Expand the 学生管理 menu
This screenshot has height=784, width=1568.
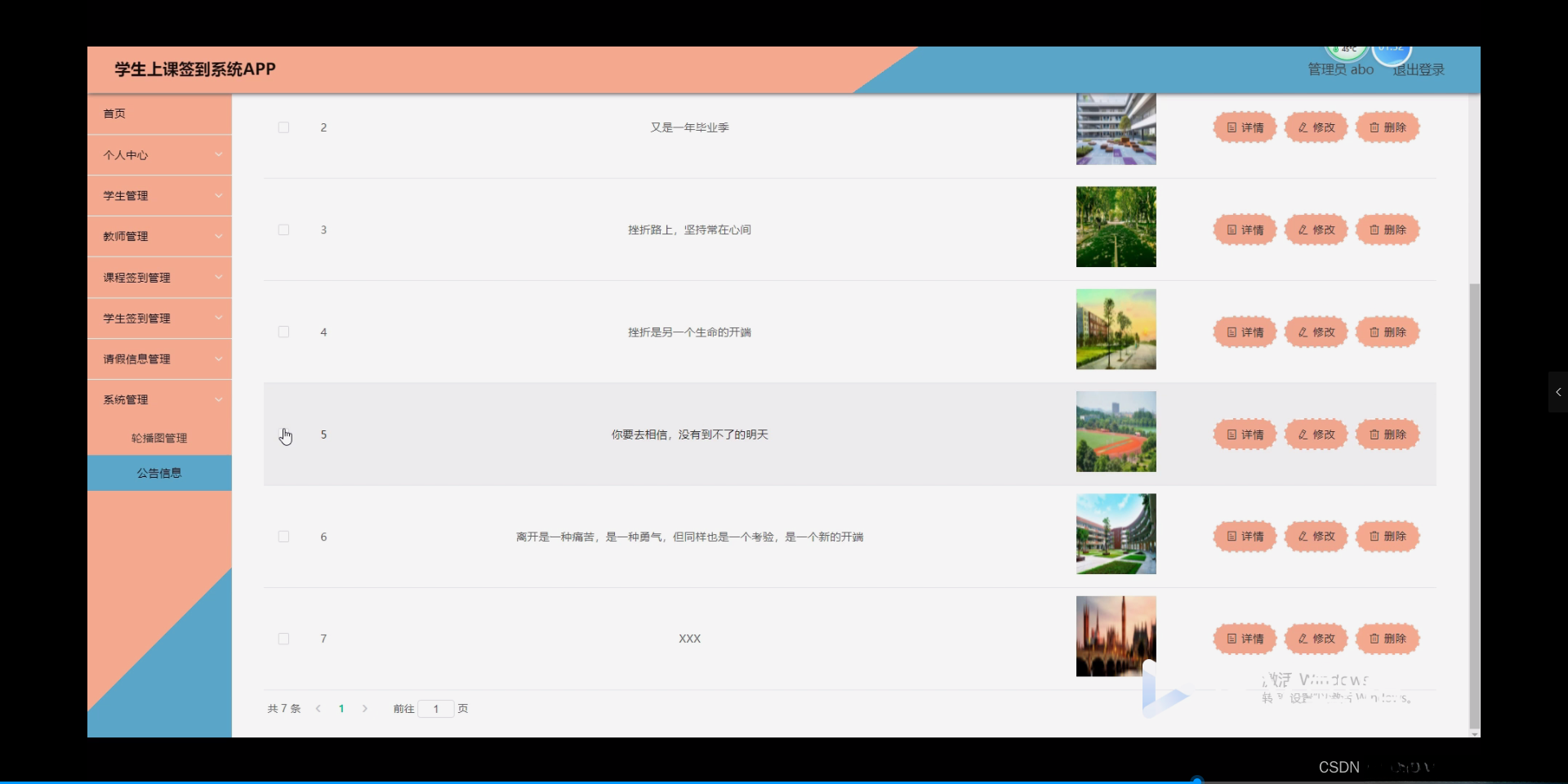(158, 196)
